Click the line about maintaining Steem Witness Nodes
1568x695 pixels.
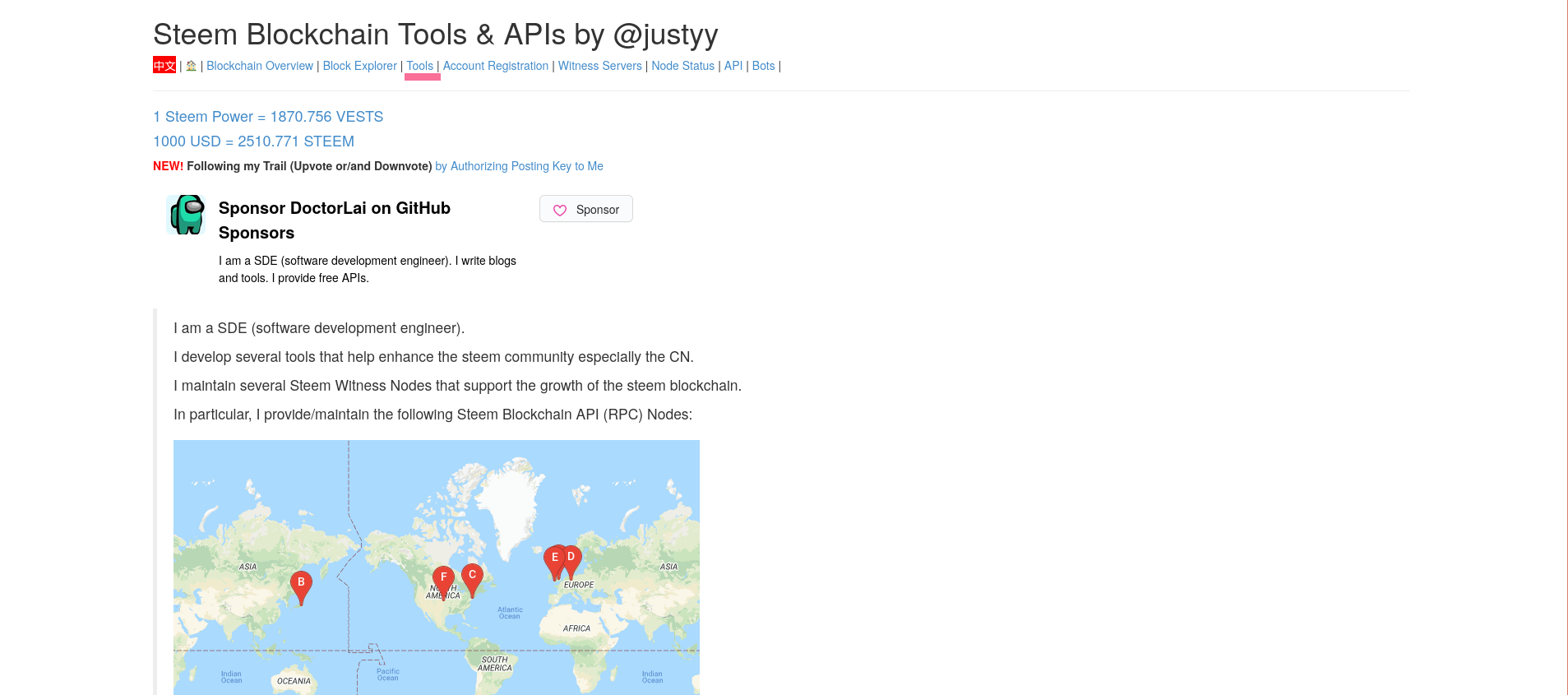(x=458, y=386)
